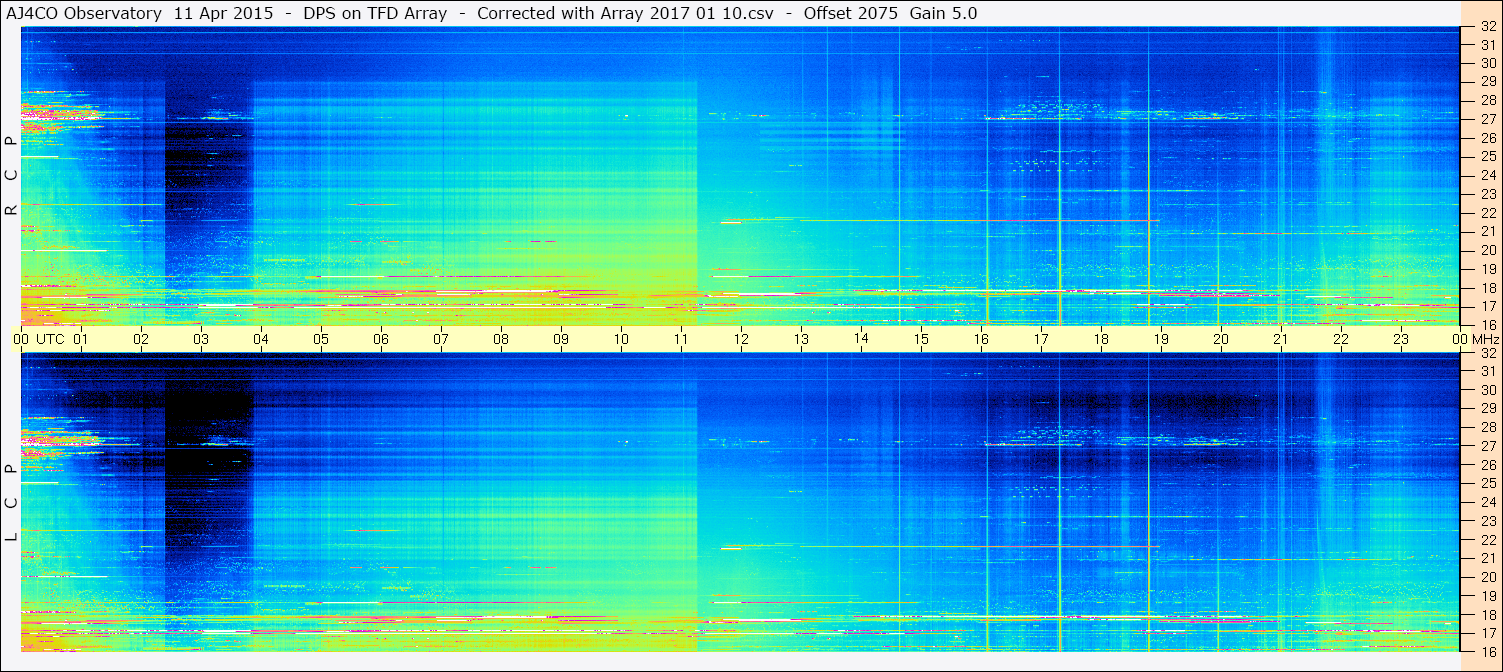Click the 18 MHz tick of LCP panel
Viewport: 1503px width, 672px height.
point(1487,615)
